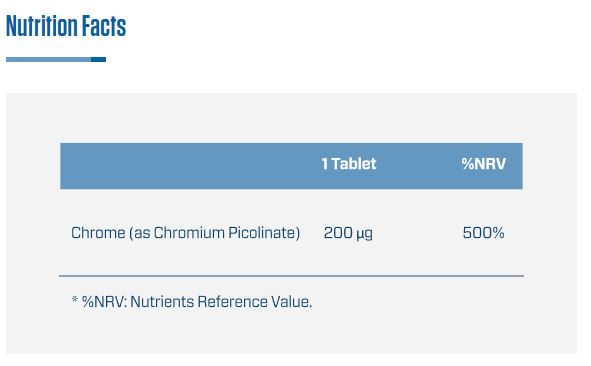Click the word Reference in footnote
Viewport: 591px width, 366px height.
click(x=232, y=302)
